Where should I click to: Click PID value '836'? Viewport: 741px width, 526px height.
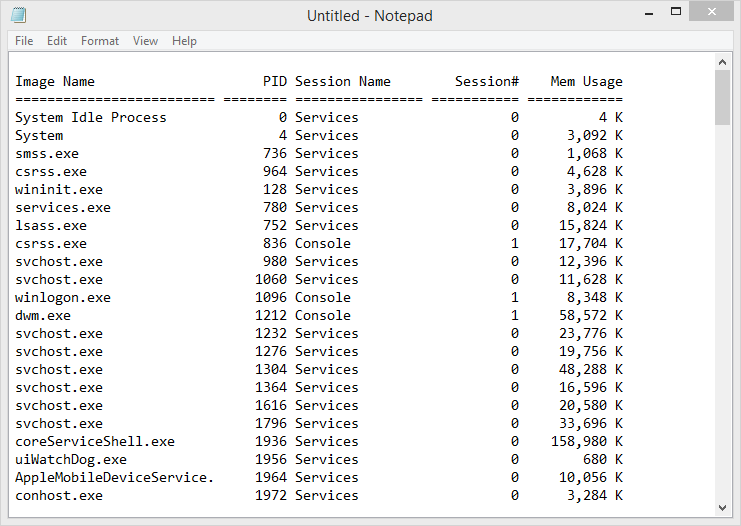pyautogui.click(x=275, y=243)
